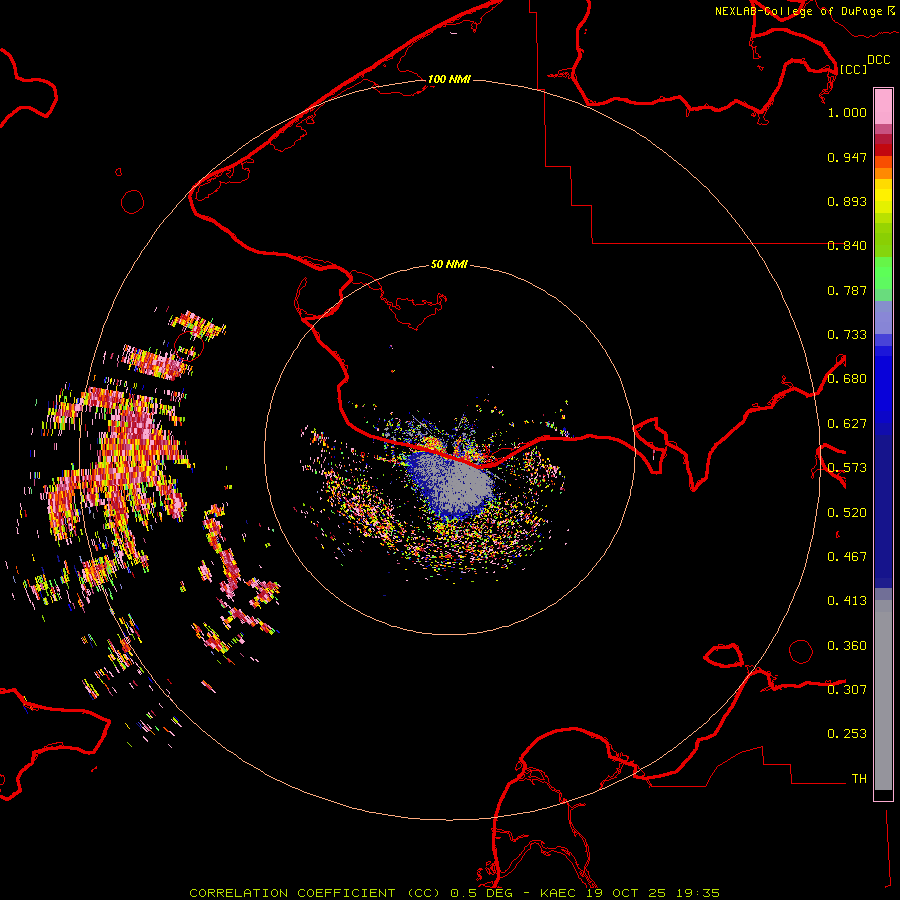Click the 0.947 scale value
The image size is (900, 900).
[x=847, y=157]
